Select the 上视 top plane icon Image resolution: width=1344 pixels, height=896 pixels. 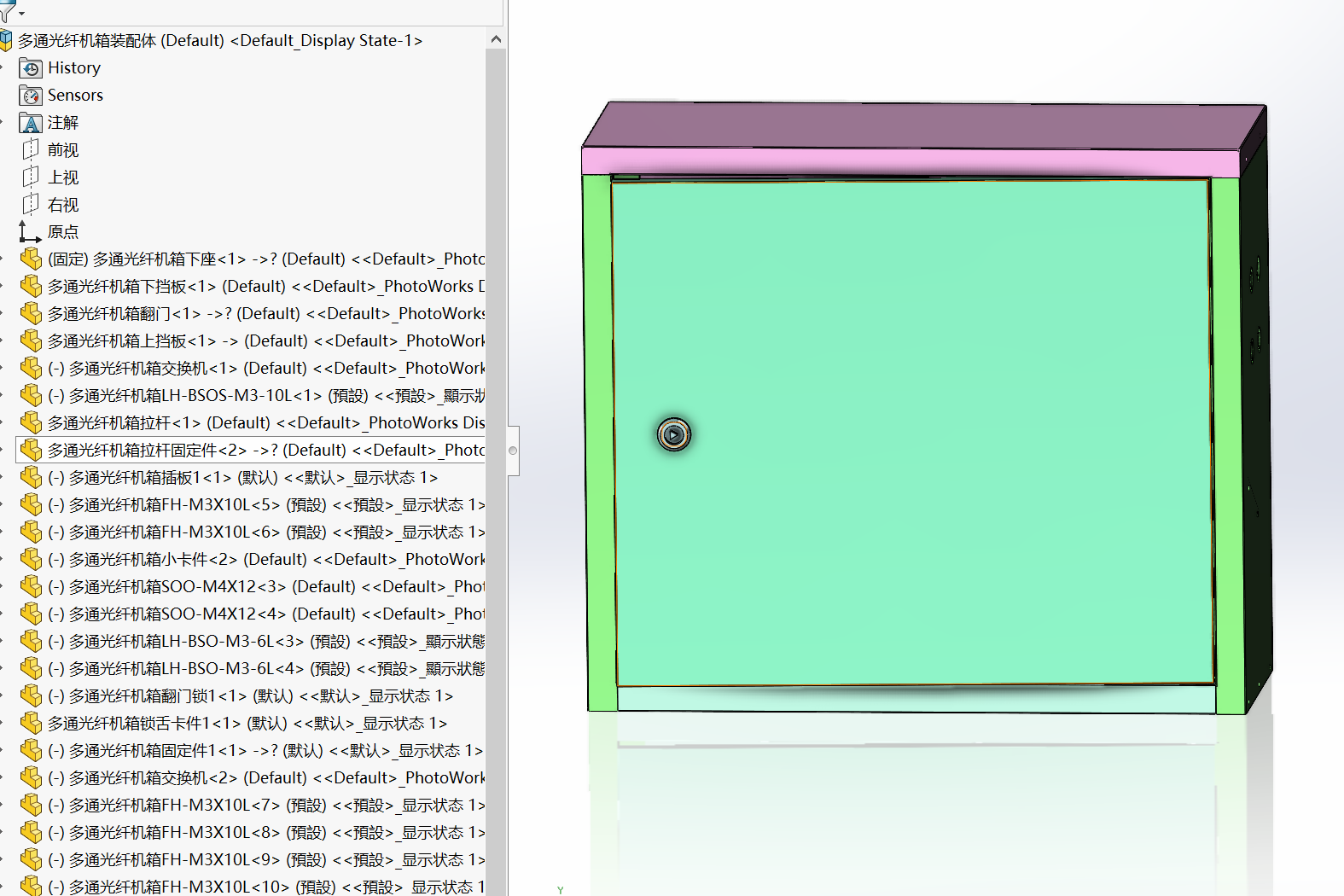click(x=31, y=177)
